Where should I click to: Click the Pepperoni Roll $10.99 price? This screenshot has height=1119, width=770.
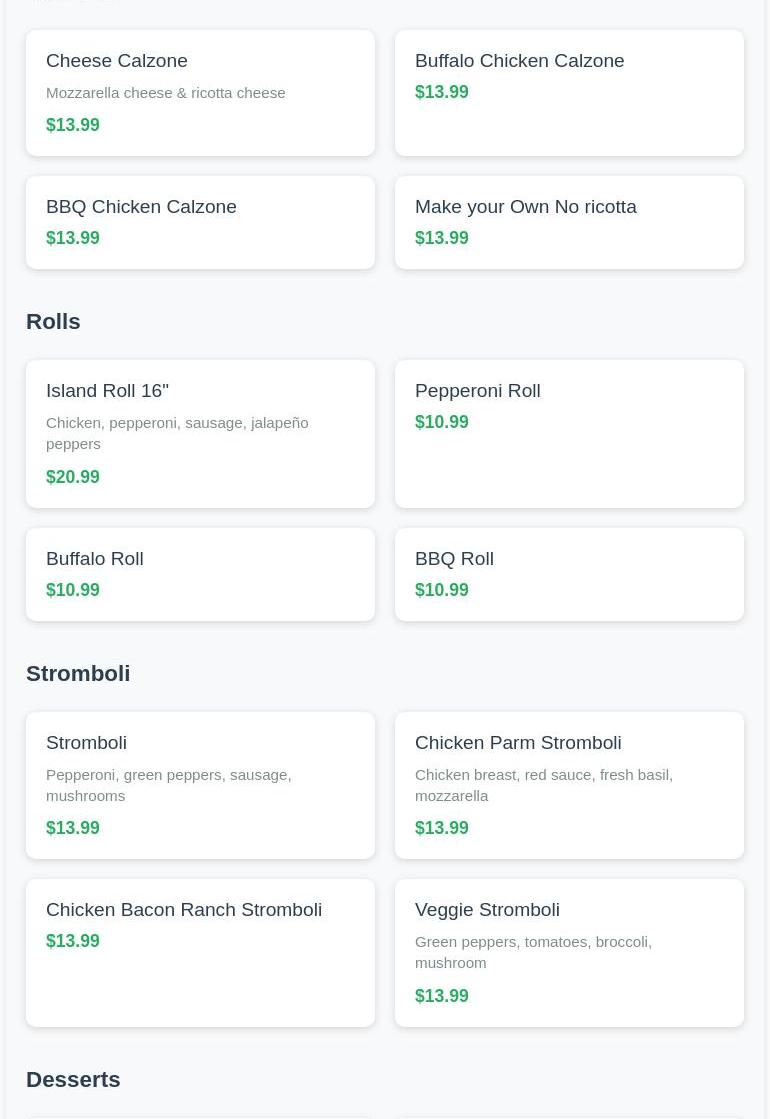point(442,422)
